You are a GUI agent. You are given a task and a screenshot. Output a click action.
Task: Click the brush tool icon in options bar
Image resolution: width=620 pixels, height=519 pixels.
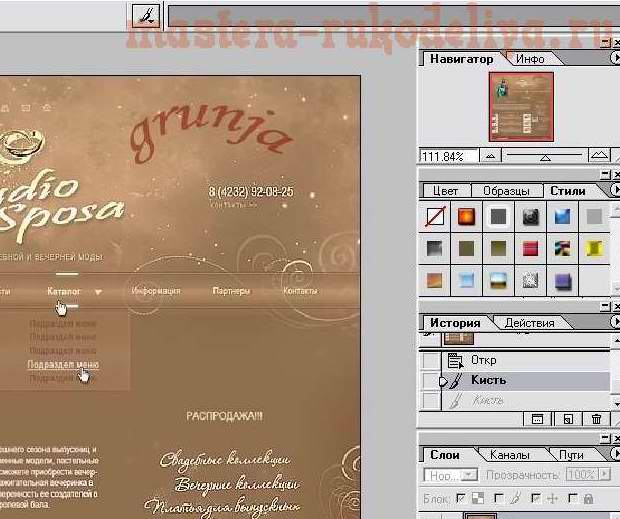click(x=146, y=16)
